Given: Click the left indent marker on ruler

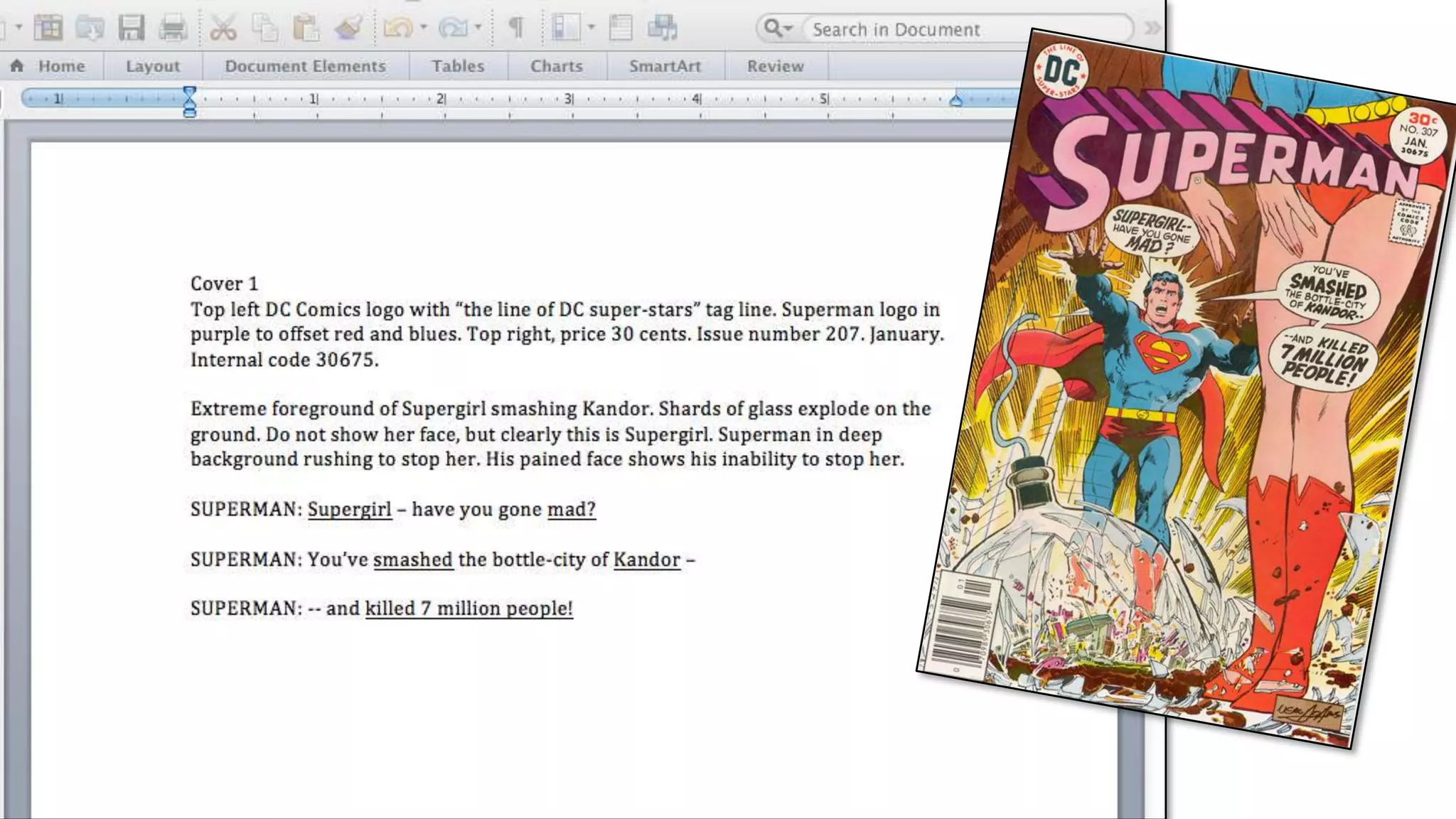Looking at the screenshot, I should (x=189, y=111).
